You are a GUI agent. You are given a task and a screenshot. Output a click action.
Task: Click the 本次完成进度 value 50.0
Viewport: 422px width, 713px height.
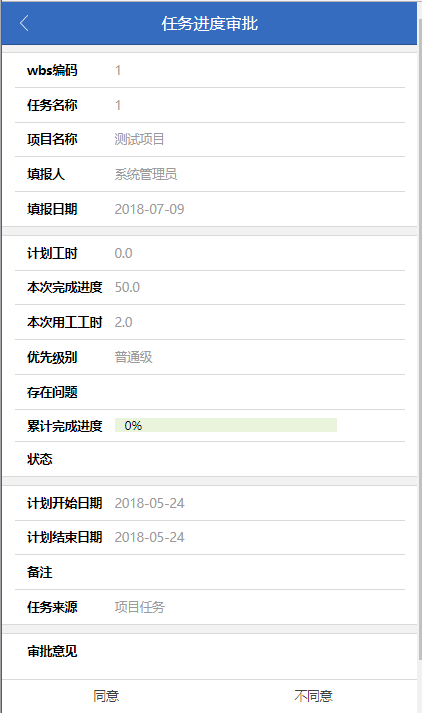coord(127,287)
